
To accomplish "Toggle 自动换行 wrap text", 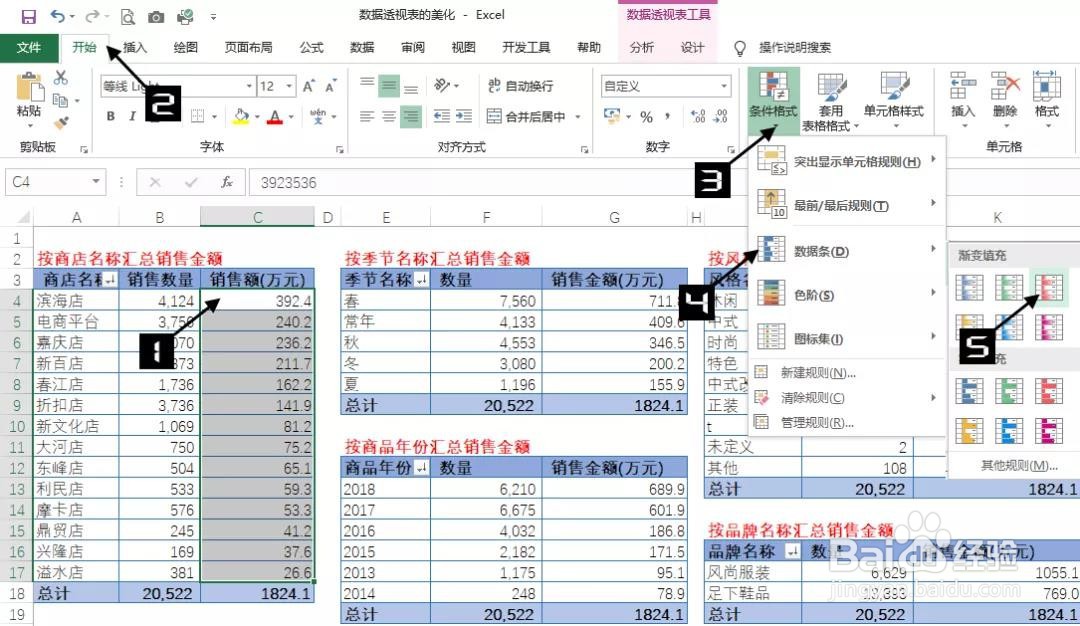I will [520, 85].
